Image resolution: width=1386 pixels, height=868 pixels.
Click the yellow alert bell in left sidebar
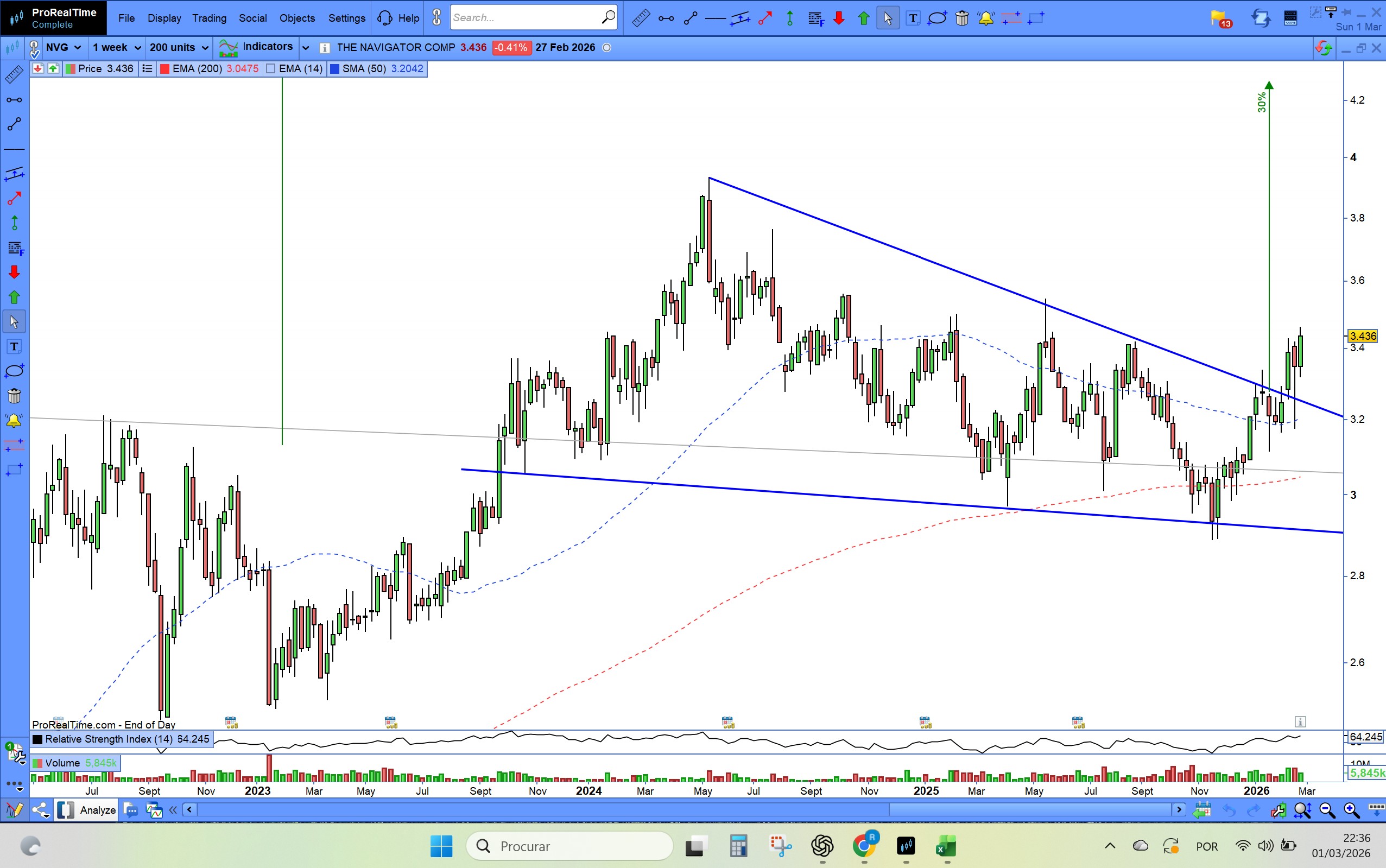[x=14, y=420]
